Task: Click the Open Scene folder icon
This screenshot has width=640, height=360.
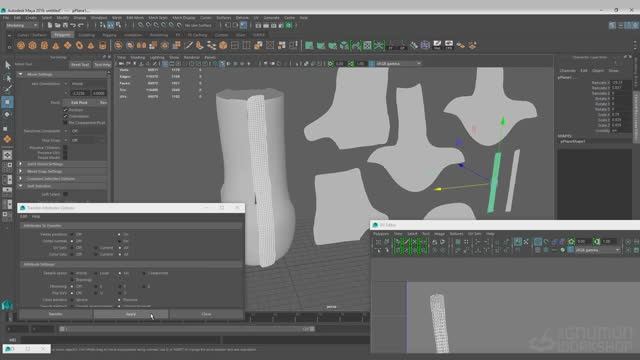Action: [58, 25]
